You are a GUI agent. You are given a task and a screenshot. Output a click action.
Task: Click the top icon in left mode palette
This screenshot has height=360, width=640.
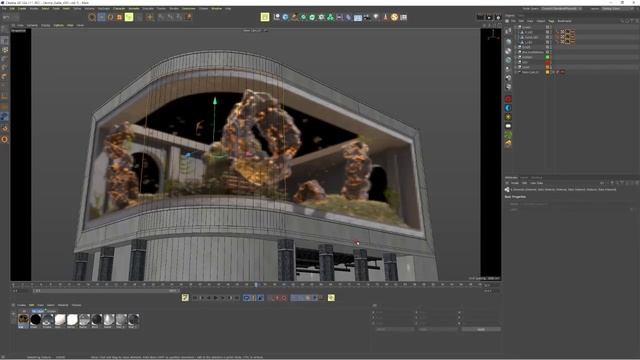point(4,30)
